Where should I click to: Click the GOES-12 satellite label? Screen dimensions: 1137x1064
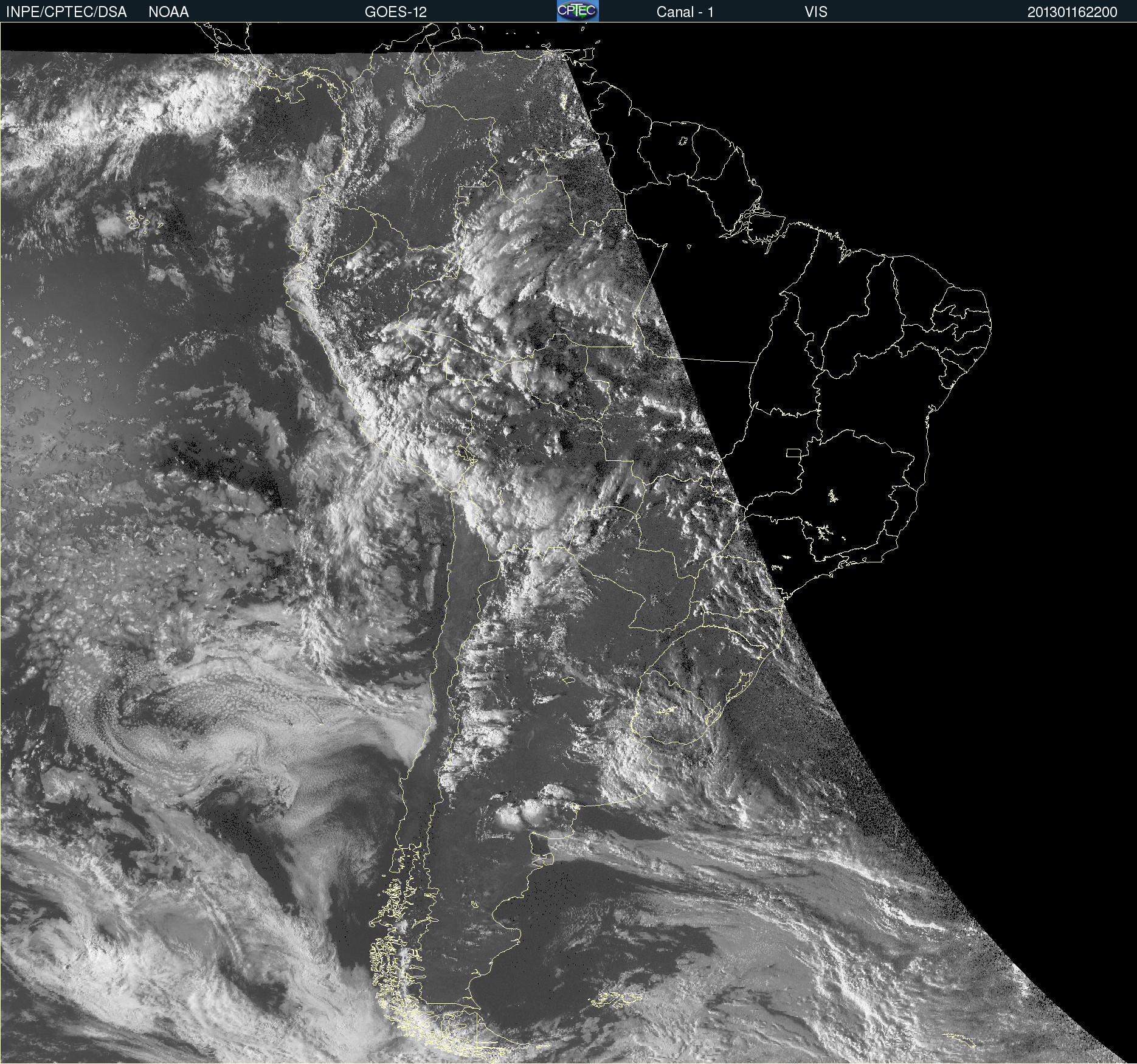396,12
